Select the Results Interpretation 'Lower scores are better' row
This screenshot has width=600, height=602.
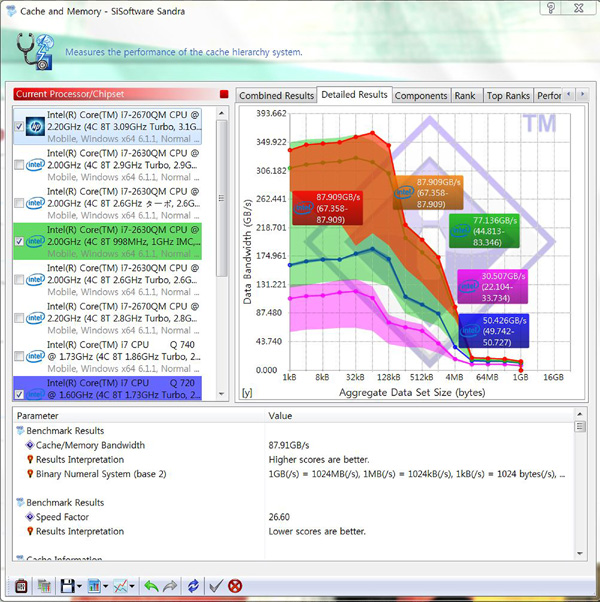pyautogui.click(x=295, y=531)
